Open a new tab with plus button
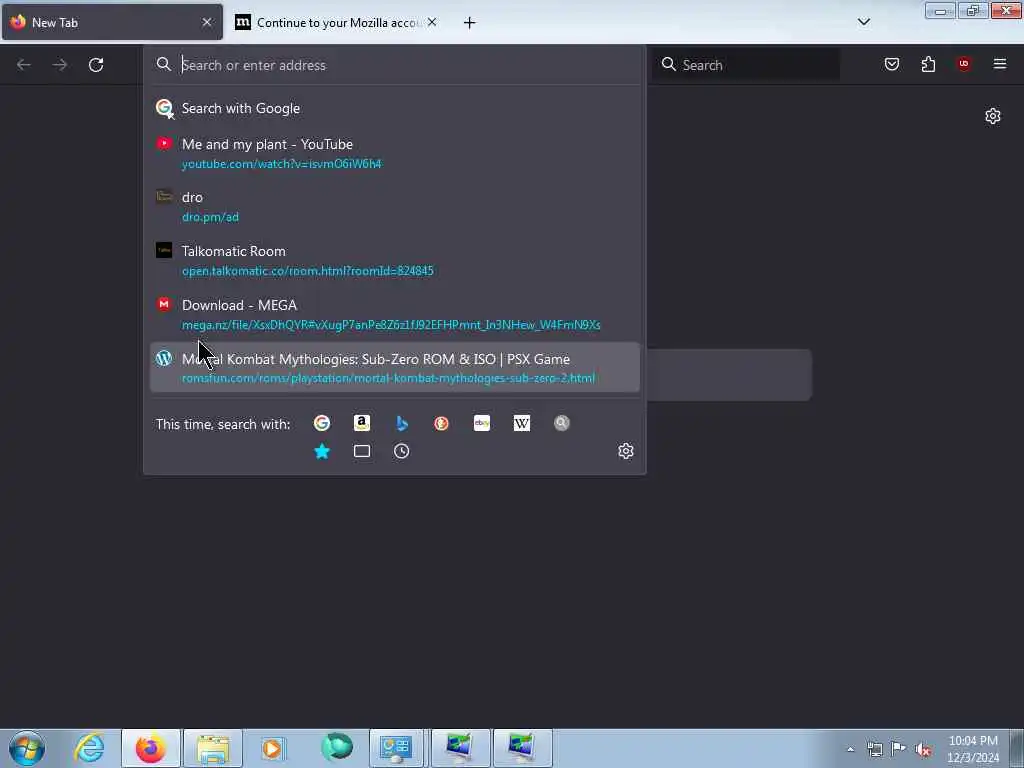 [x=469, y=23]
